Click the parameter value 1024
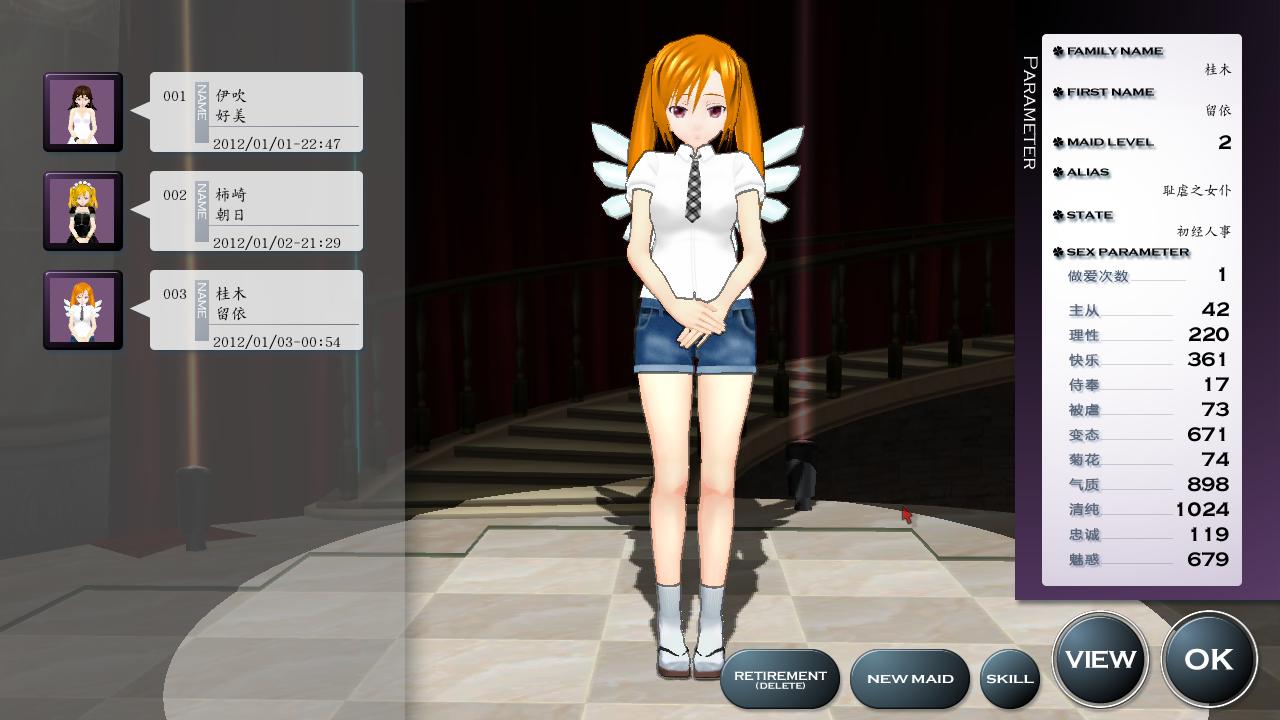This screenshot has width=1280, height=720. tap(1203, 509)
